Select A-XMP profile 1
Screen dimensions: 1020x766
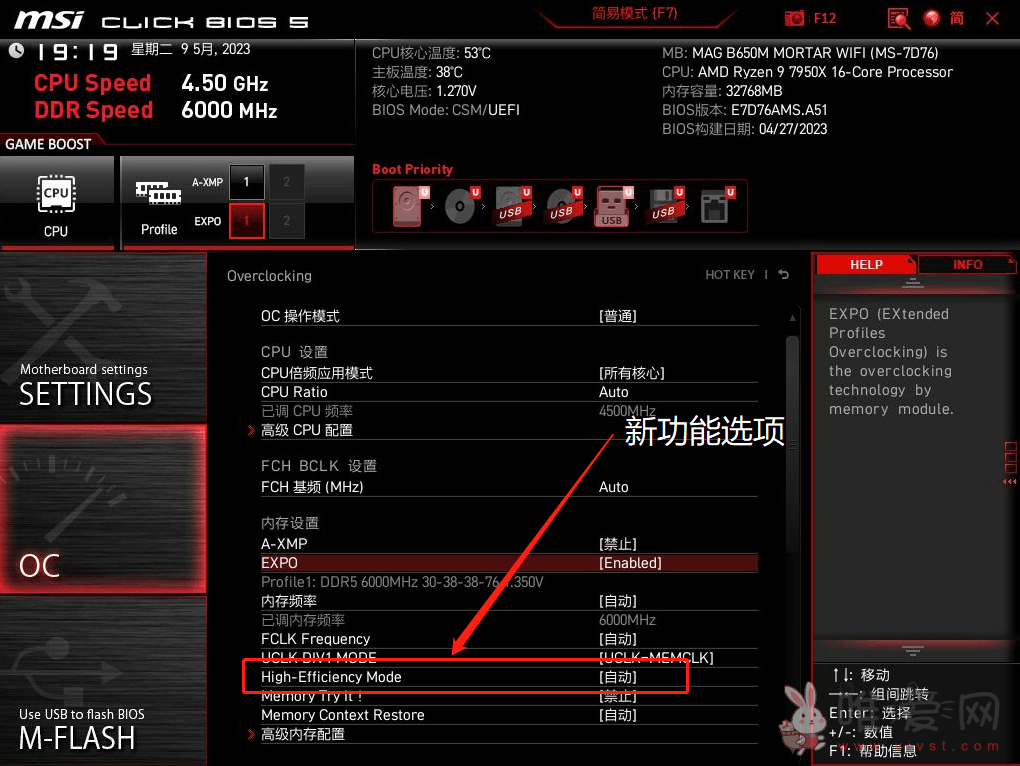[x=247, y=182]
